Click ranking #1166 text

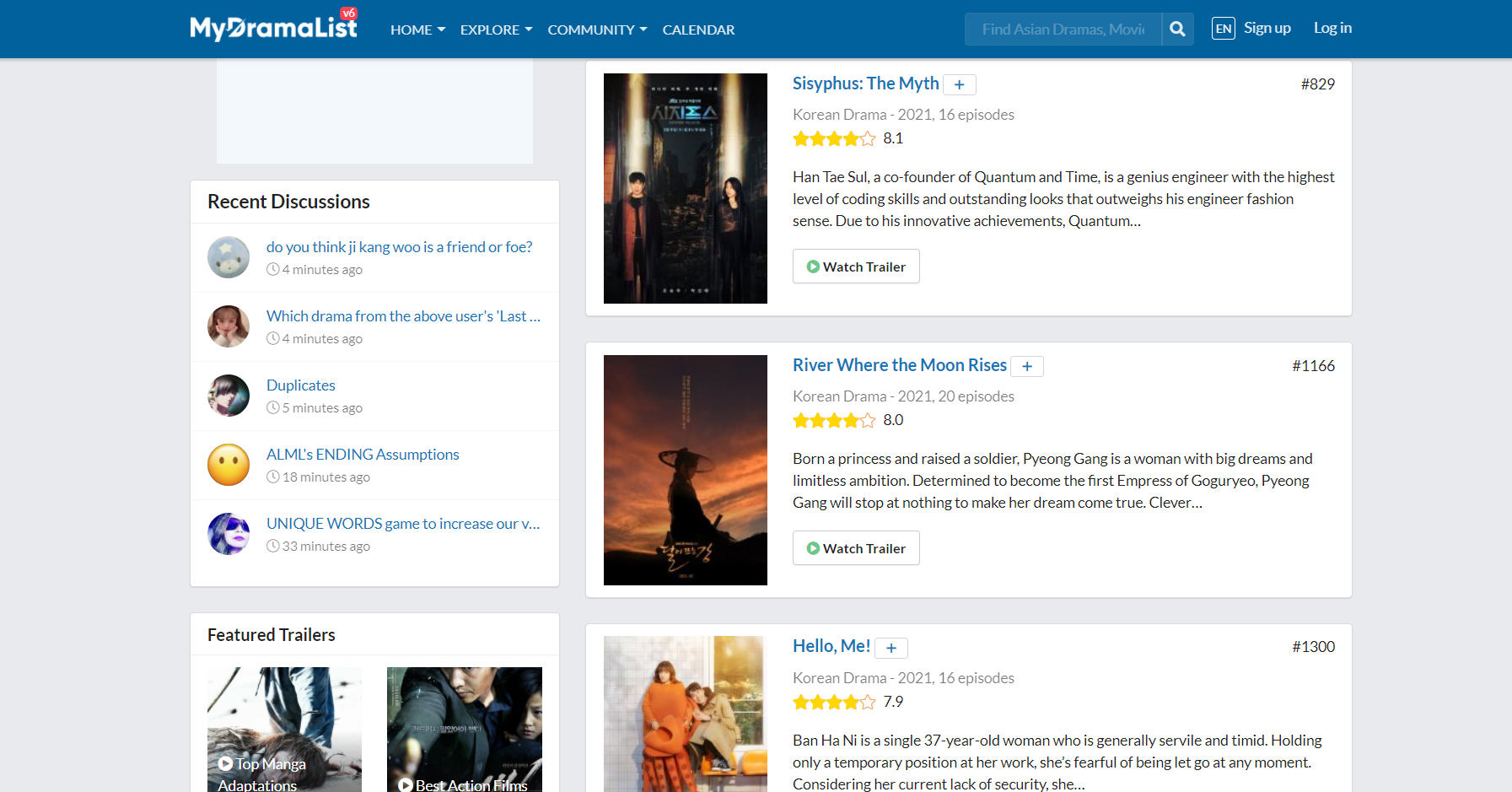click(1313, 366)
